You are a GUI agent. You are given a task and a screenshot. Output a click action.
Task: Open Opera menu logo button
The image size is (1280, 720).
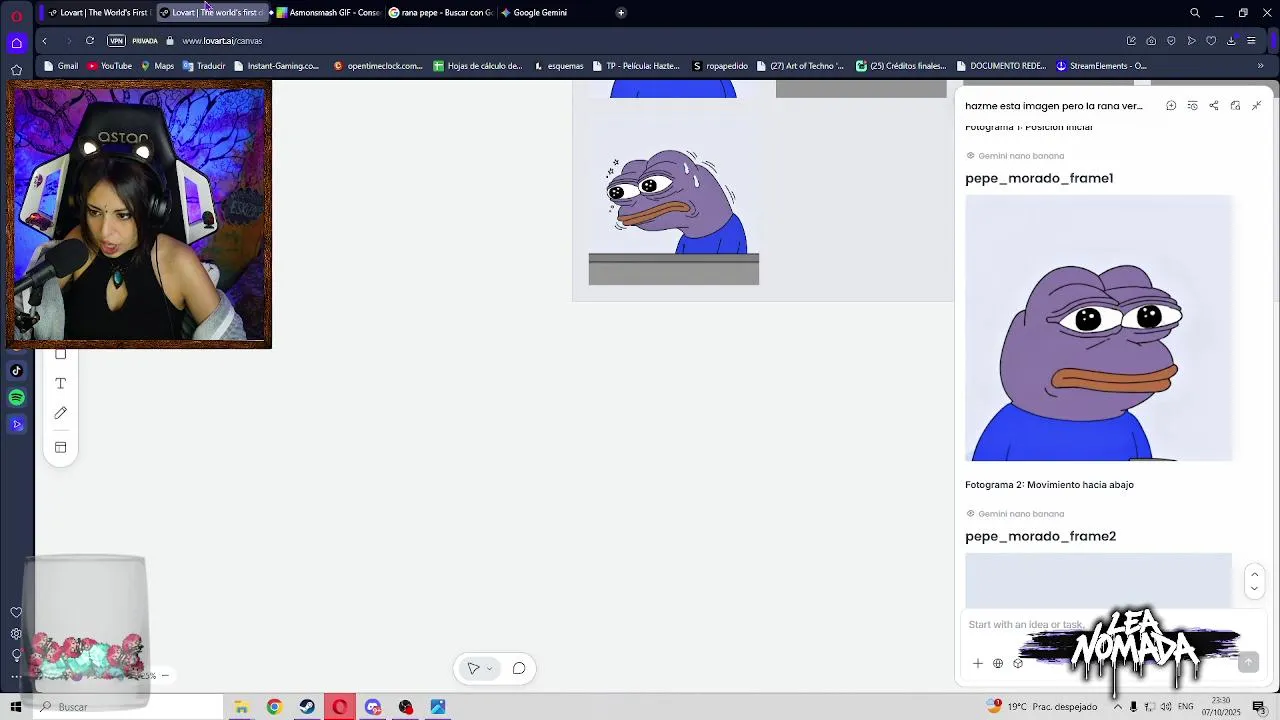coord(16,15)
